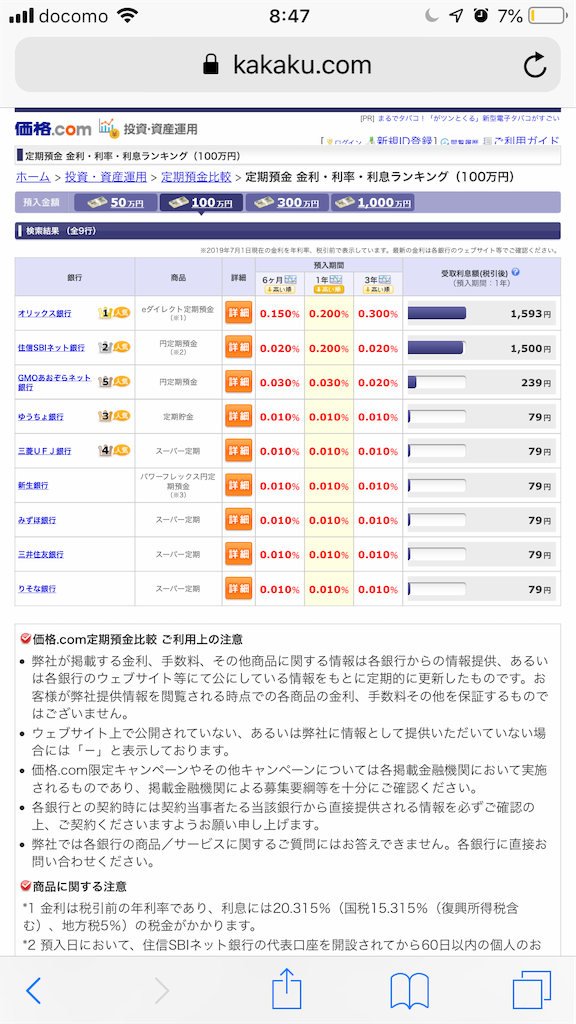Select the 定期貯金 product text
Image resolution: width=576 pixels, height=1024 pixels.
(178, 417)
